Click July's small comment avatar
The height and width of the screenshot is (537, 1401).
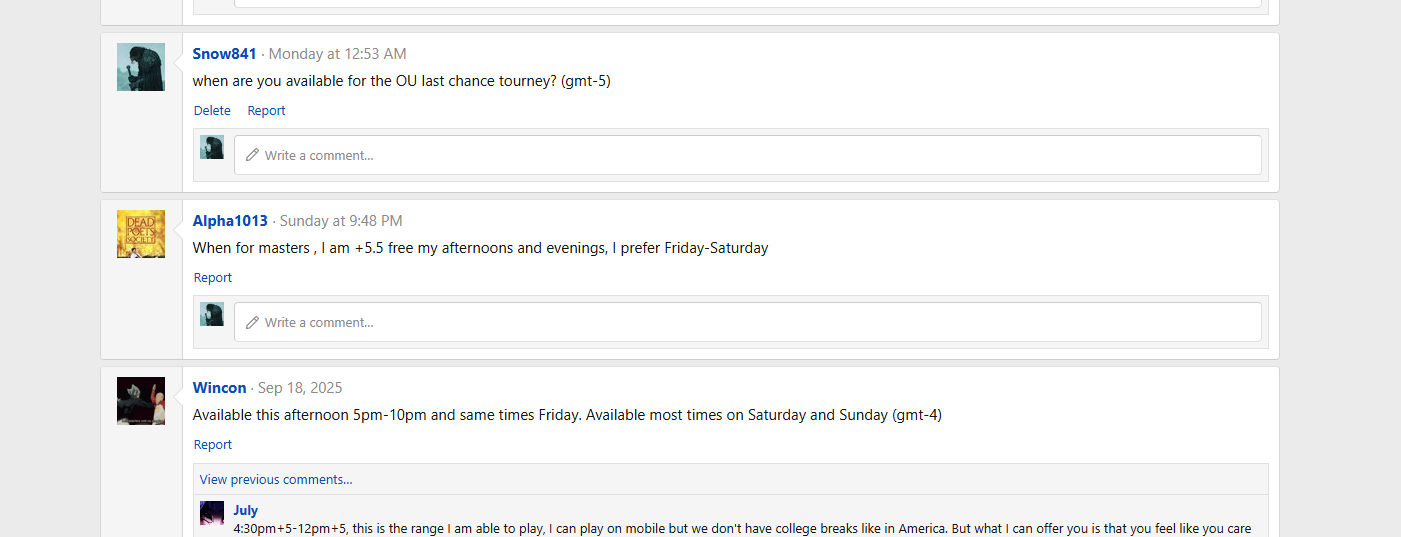coord(212,513)
